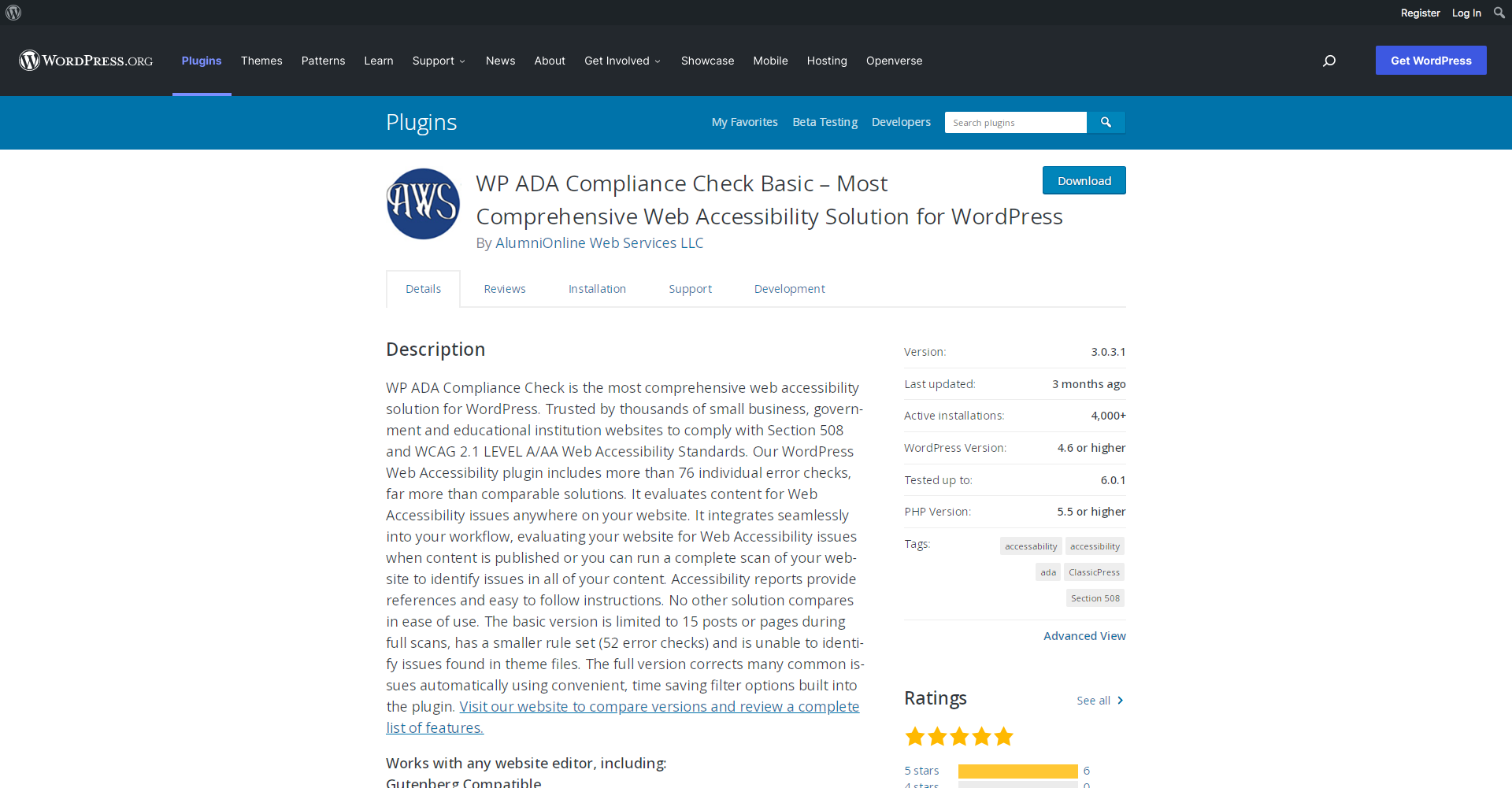The image size is (1512, 788).
Task: Submit plugin search with blue magnifier button
Action: (x=1106, y=123)
